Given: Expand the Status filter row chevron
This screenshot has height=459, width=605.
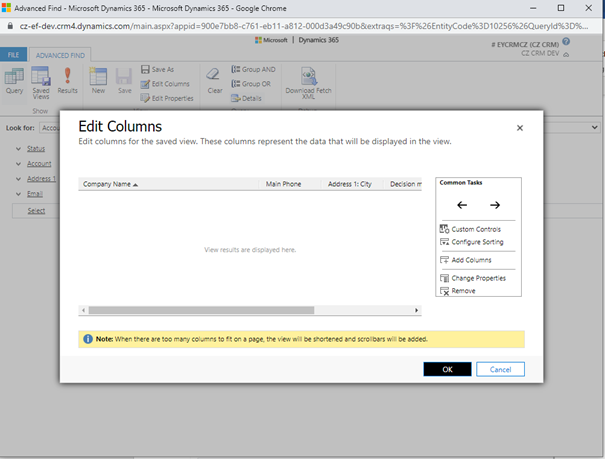Looking at the screenshot, I should click(x=18, y=148).
